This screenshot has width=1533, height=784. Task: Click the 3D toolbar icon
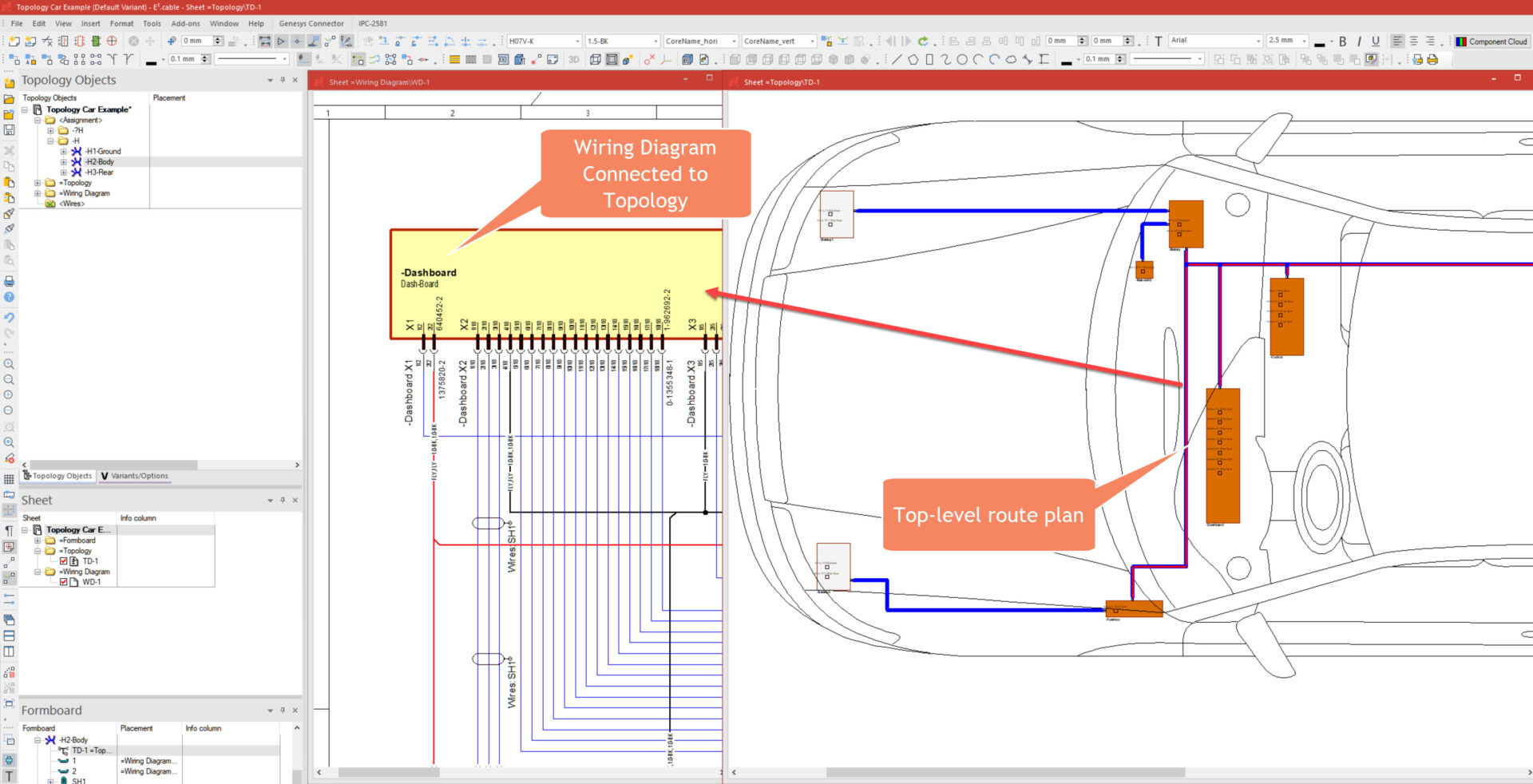pos(574,59)
